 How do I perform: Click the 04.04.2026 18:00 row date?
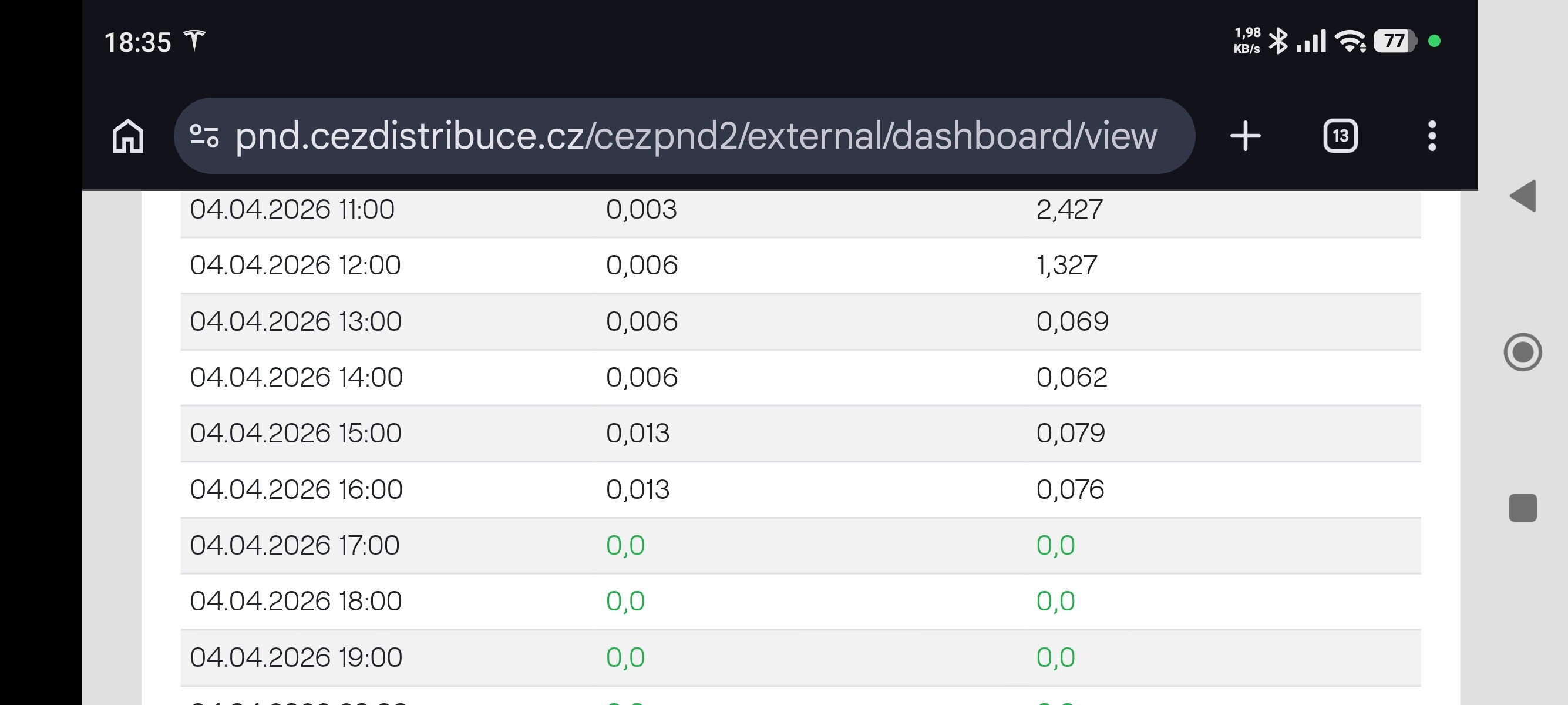tap(296, 602)
